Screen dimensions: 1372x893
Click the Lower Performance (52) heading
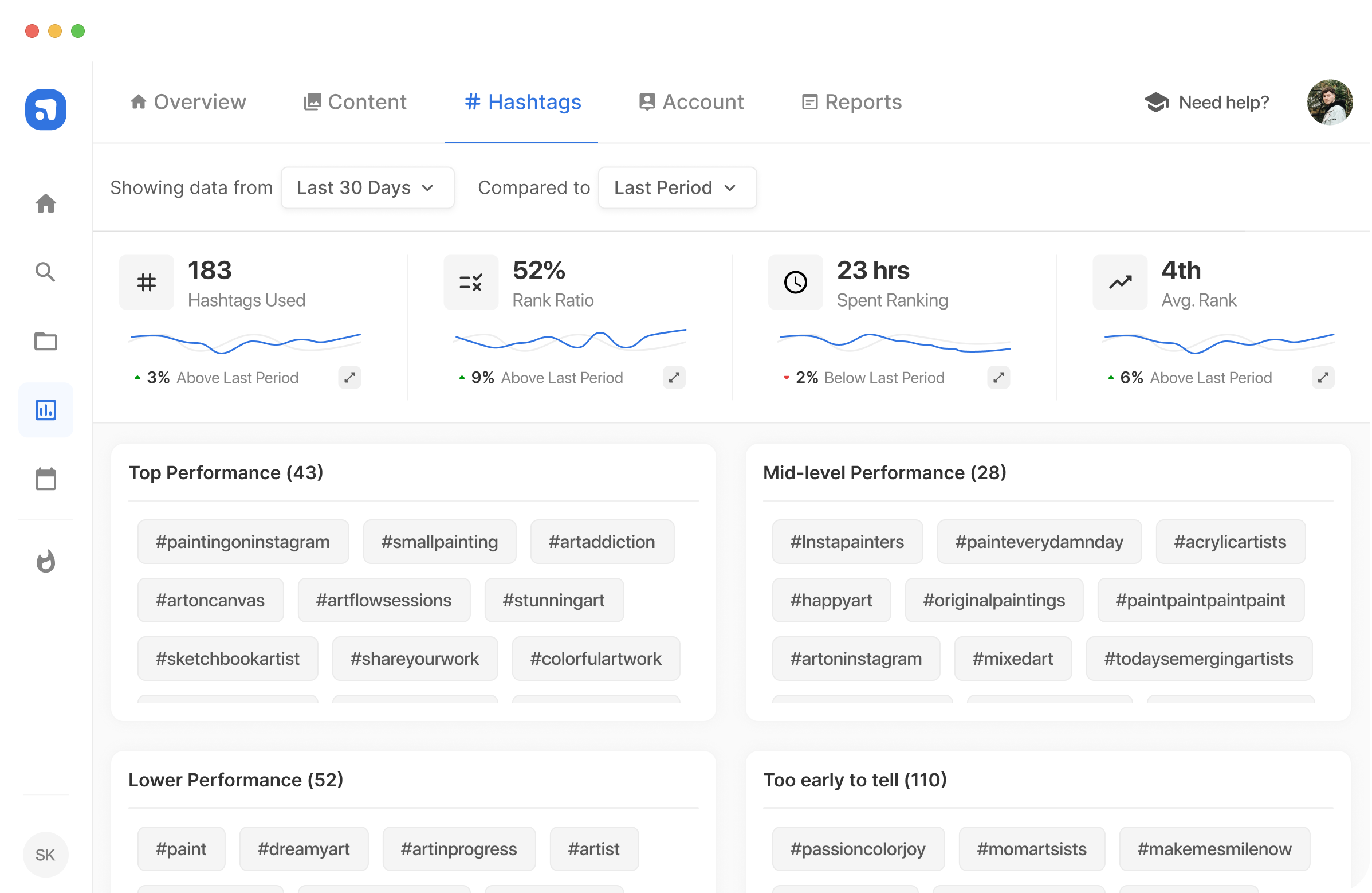(236, 780)
